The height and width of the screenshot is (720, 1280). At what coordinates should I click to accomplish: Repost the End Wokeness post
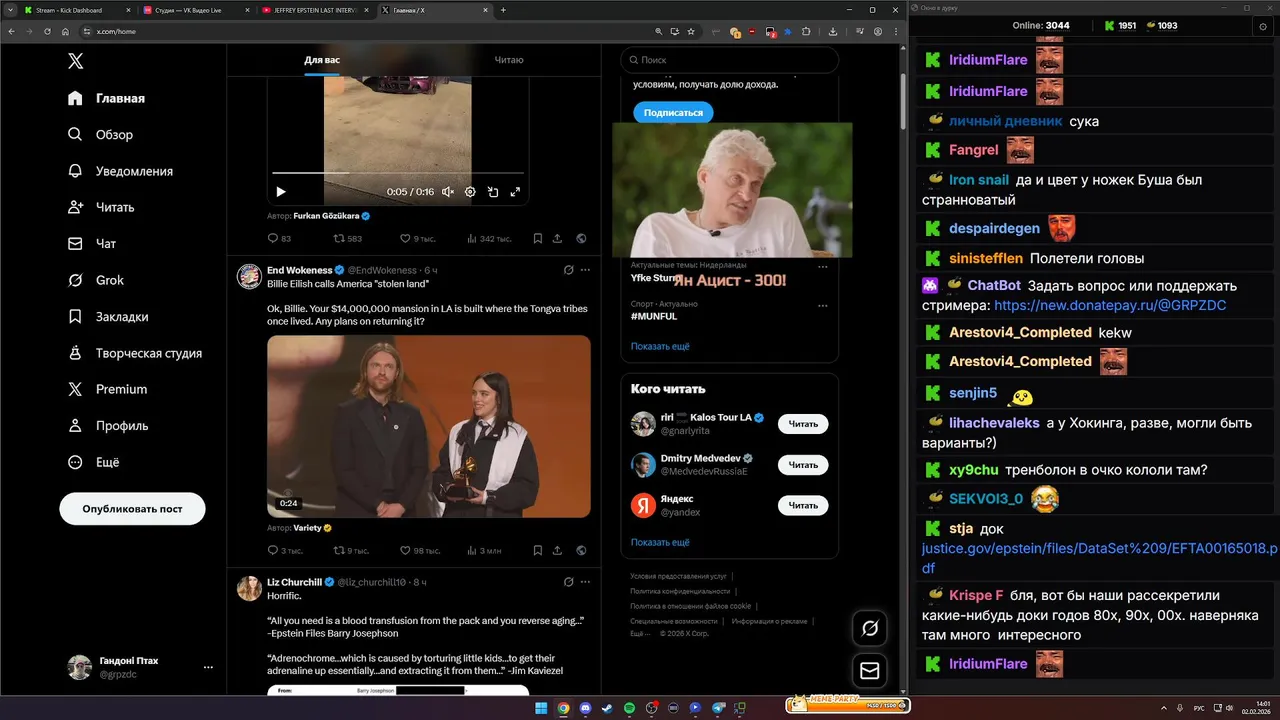pos(350,550)
